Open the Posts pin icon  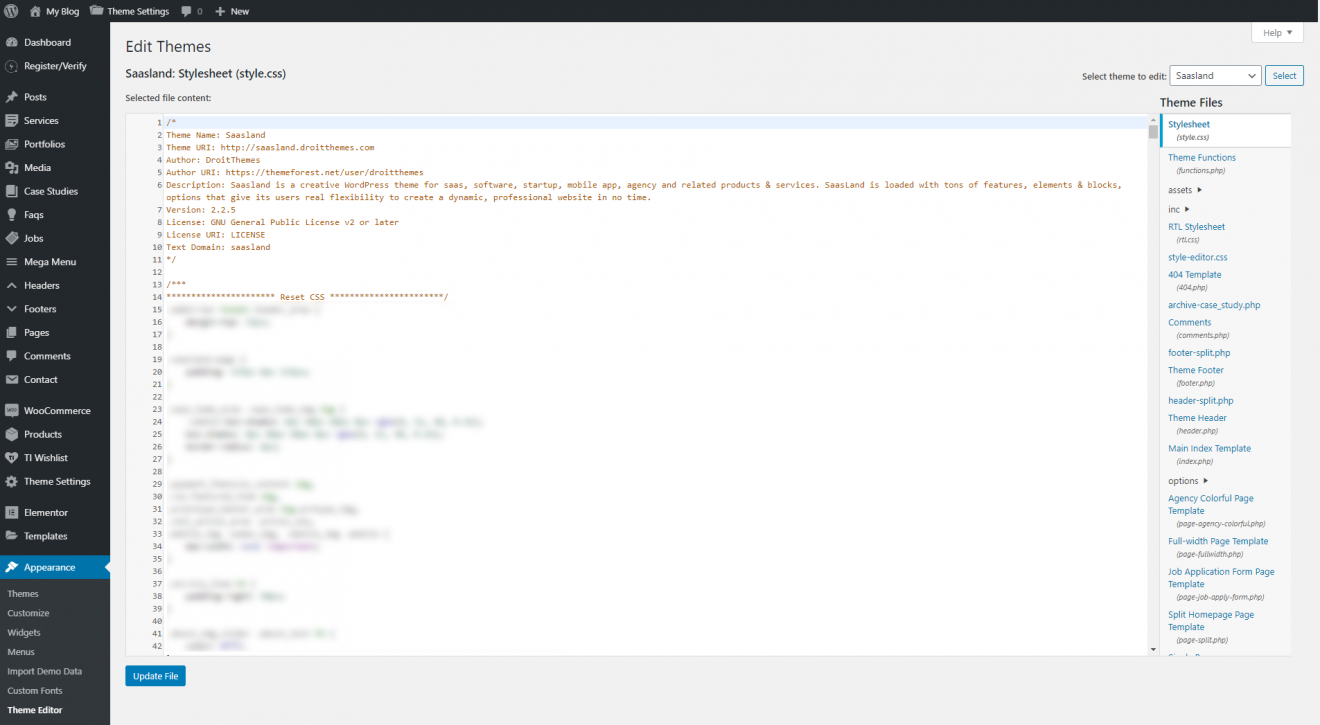pyautogui.click(x=12, y=97)
